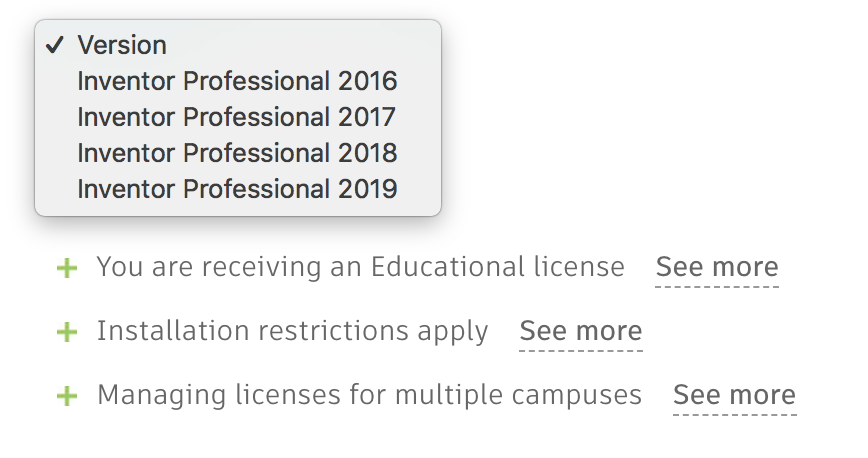Open See more for Educational license
868x458 pixels.
[716, 268]
